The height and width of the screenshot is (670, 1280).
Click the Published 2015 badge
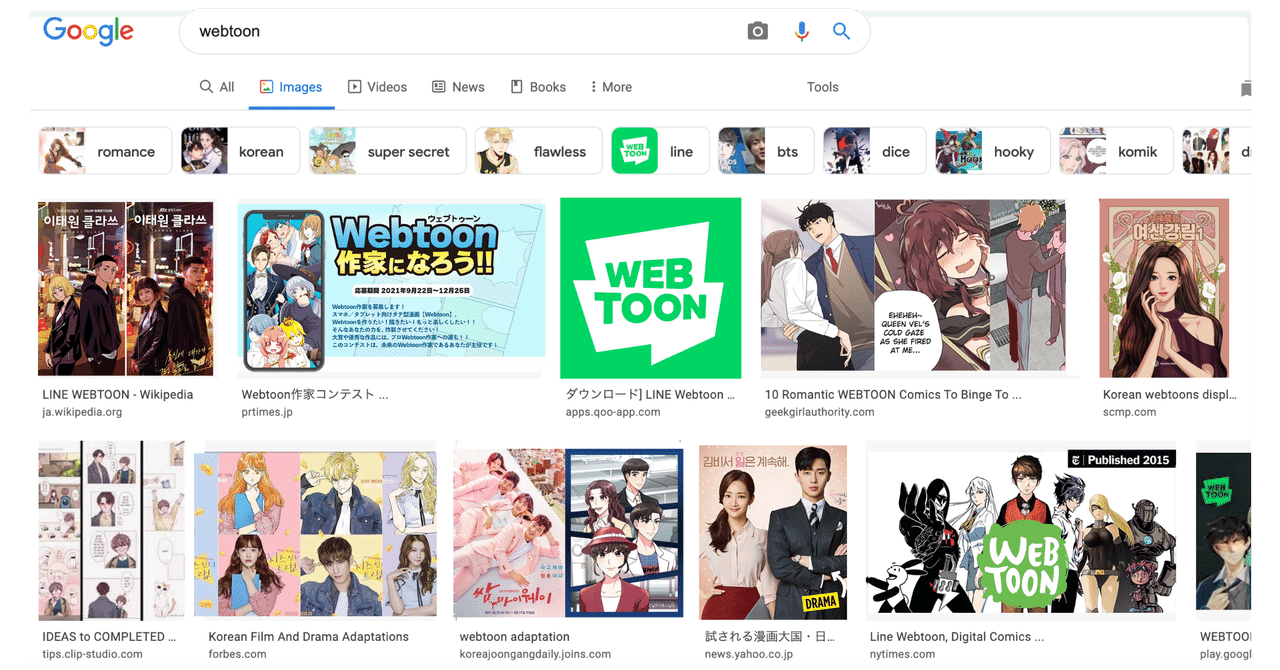click(x=1121, y=460)
